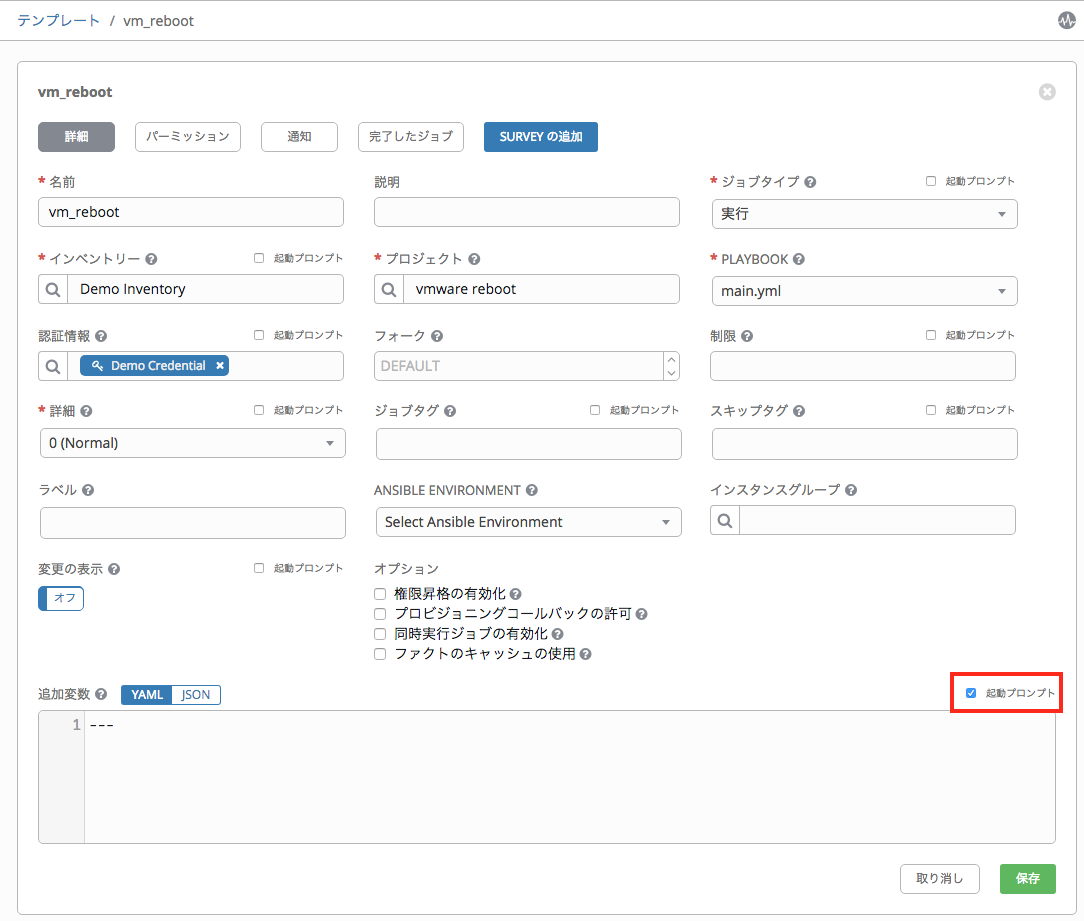Open the activity stream icon at top right
The height and width of the screenshot is (921, 1084).
(1066, 21)
